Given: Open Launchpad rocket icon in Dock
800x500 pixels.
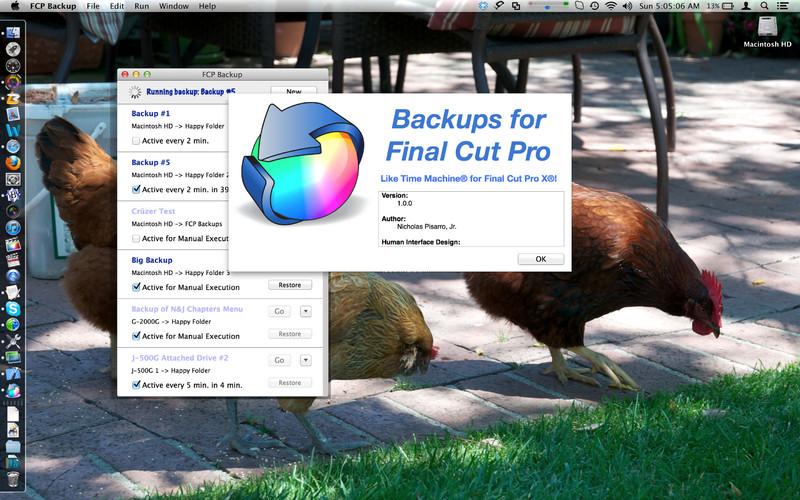Looking at the screenshot, I should coord(13,49).
